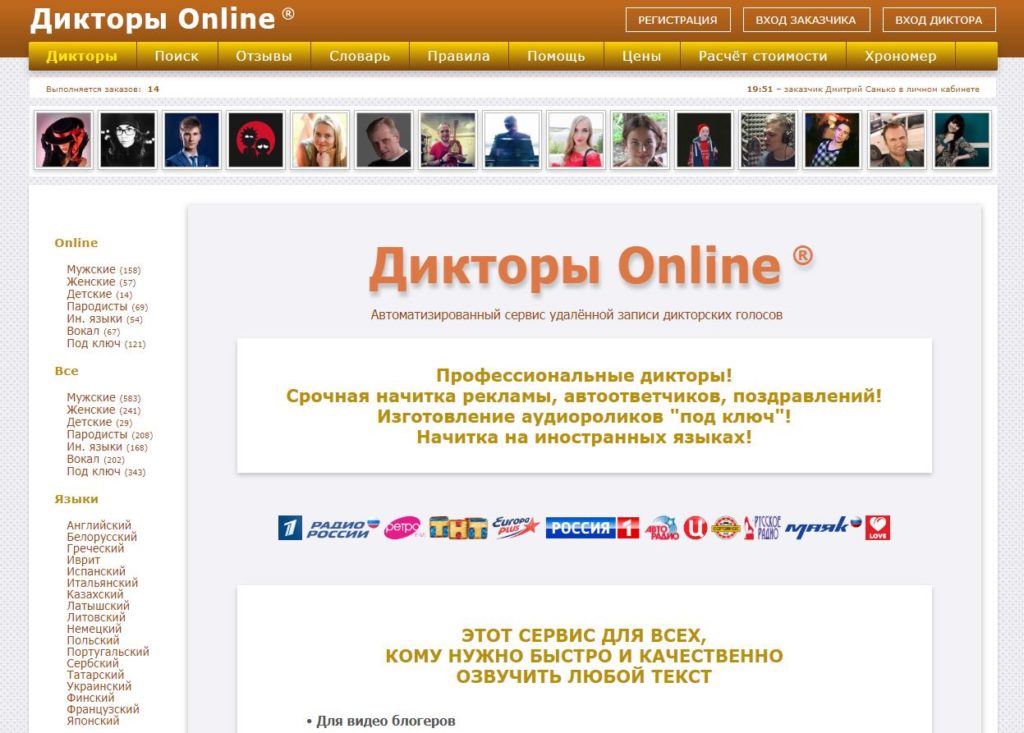Open all Детские (29) voices
This screenshot has width=1024, height=733.
coord(99,422)
